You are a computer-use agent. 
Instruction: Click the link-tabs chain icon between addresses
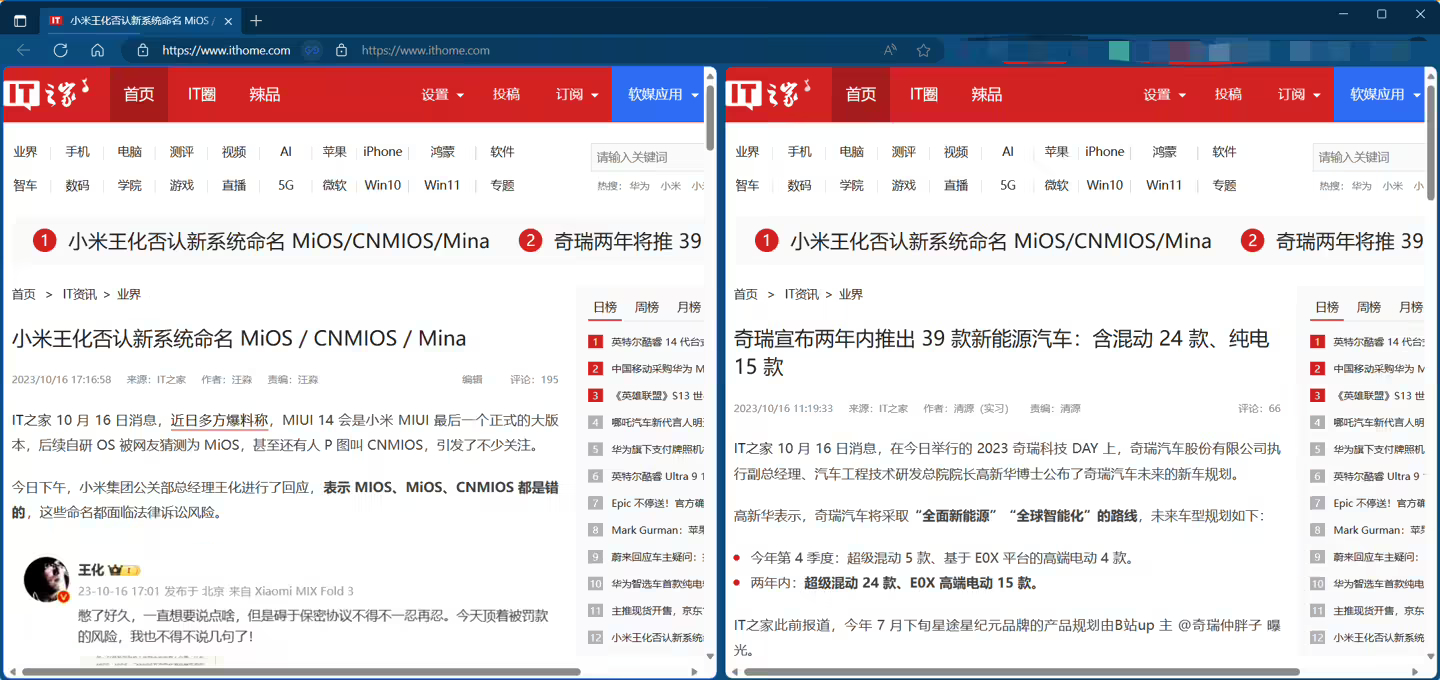coord(312,50)
